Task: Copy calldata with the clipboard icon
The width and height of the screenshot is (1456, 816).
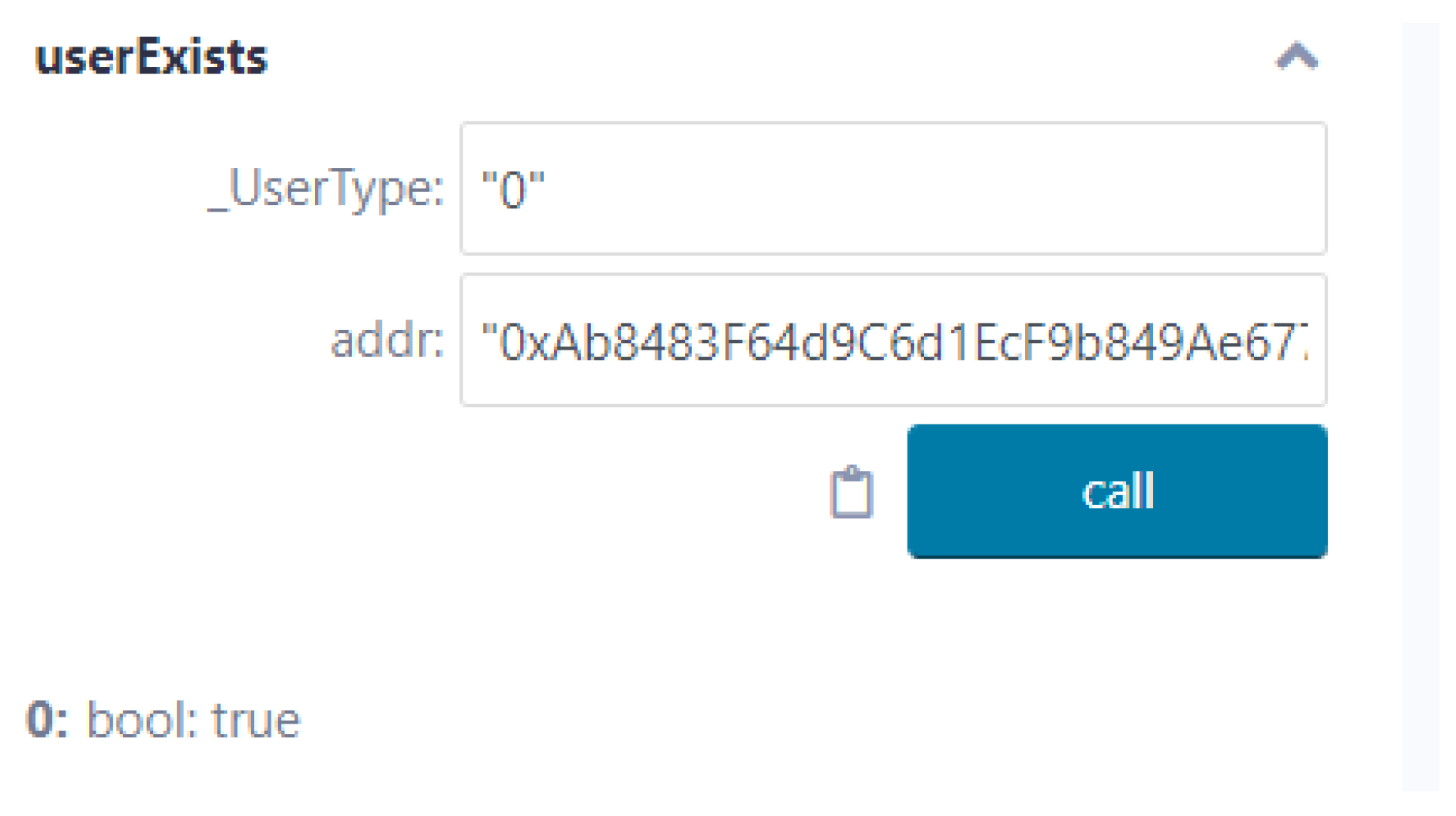Action: point(852,492)
